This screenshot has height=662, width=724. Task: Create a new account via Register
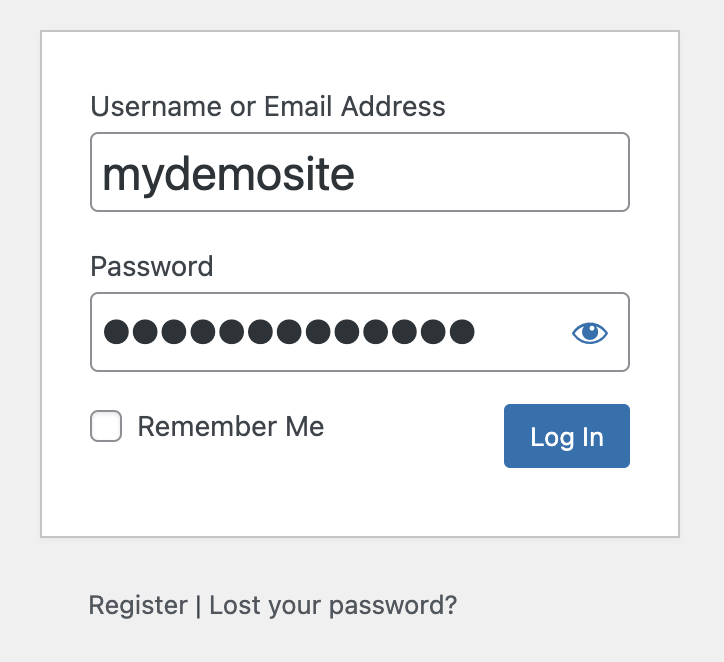pyautogui.click(x=138, y=605)
